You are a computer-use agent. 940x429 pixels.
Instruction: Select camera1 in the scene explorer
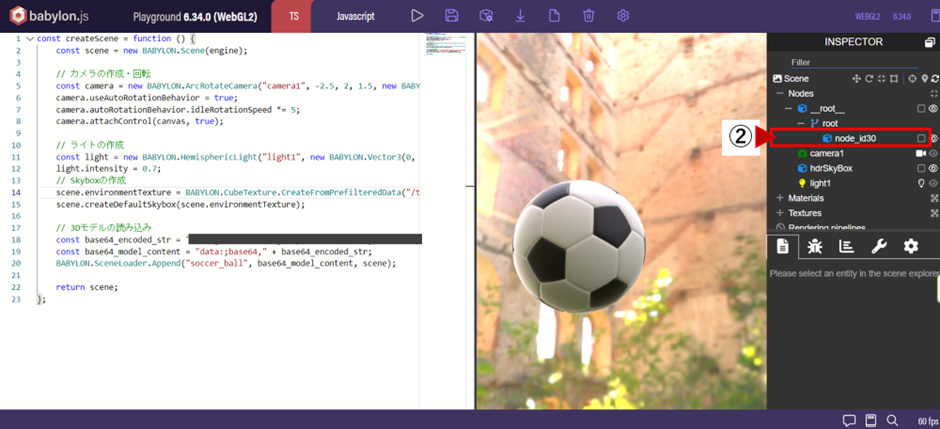[828, 153]
